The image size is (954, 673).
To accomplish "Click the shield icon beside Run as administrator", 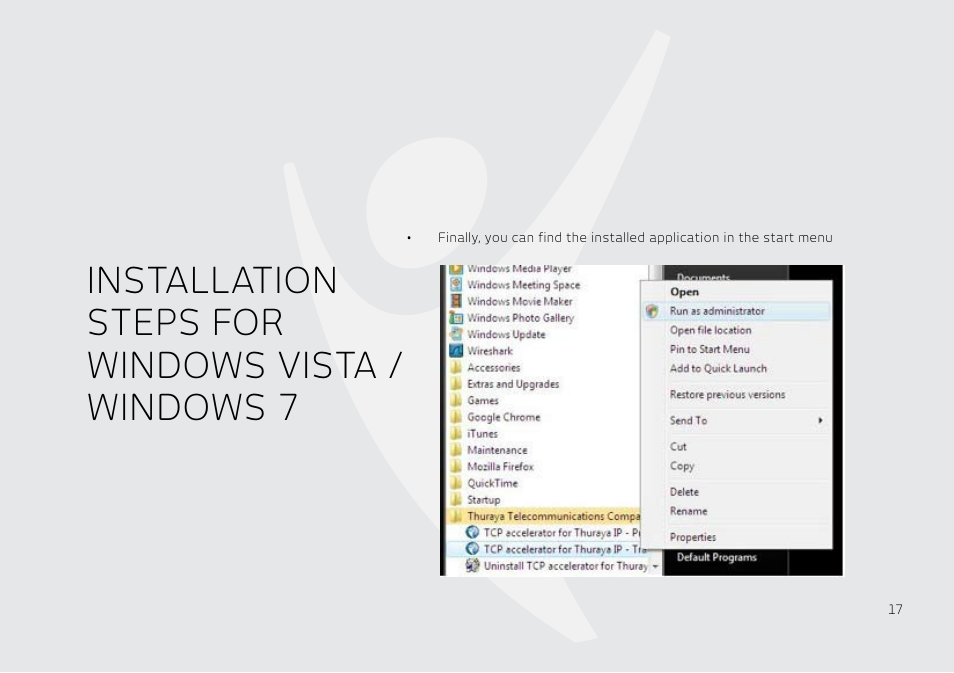I will (652, 311).
